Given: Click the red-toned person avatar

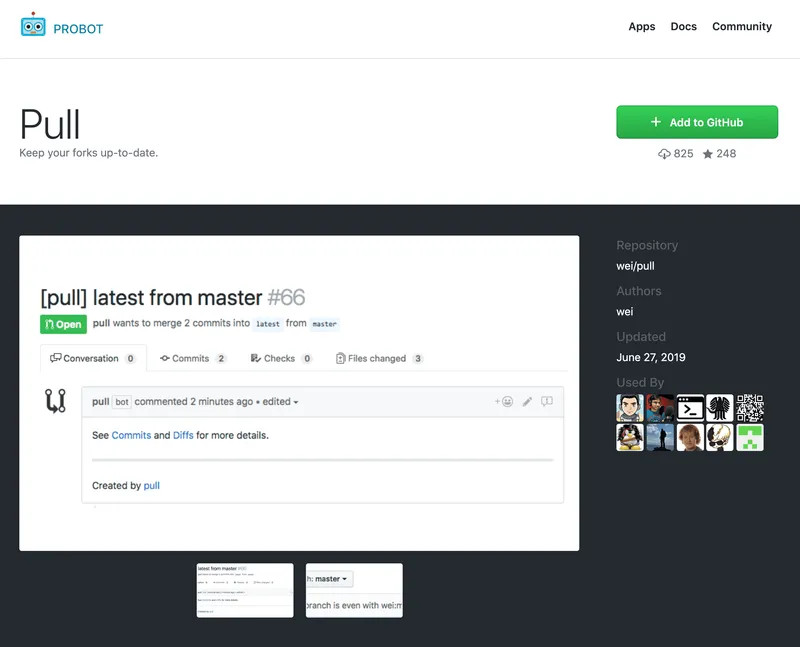Looking at the screenshot, I should (x=660, y=408).
